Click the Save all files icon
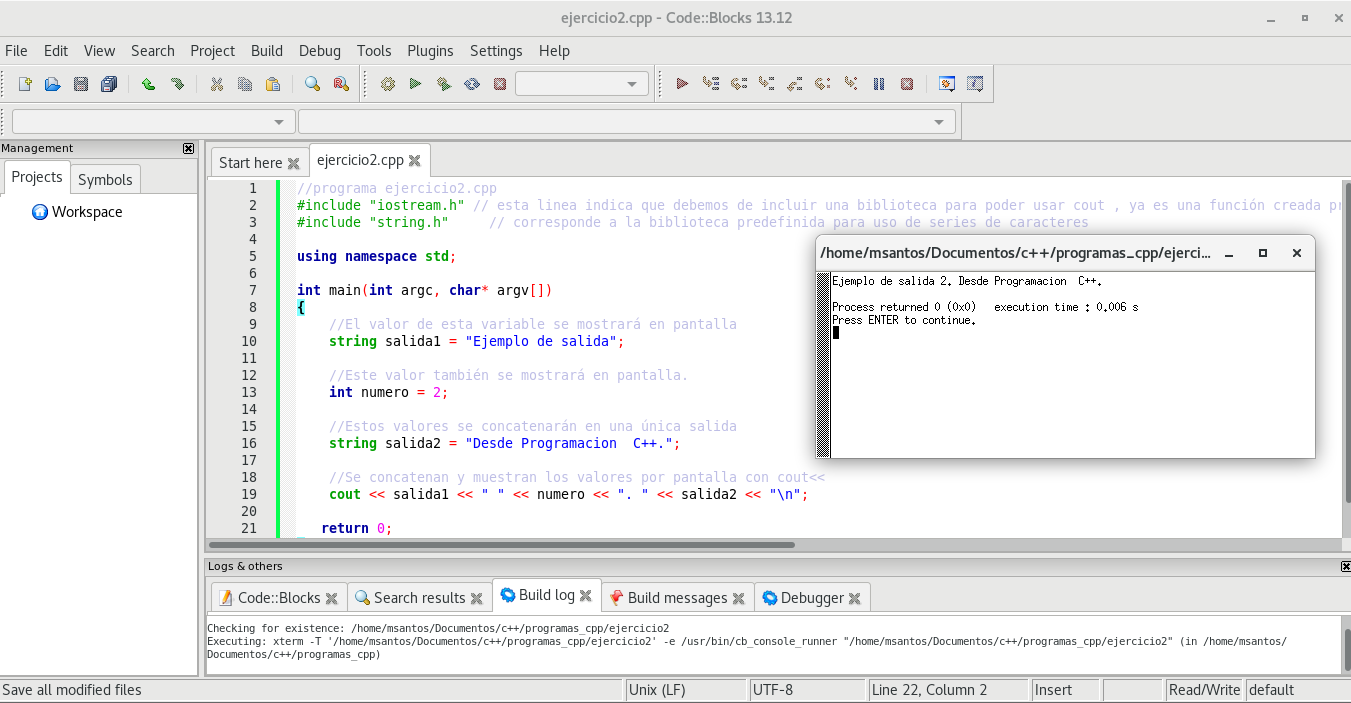This screenshot has height=703, width=1351. (x=109, y=84)
